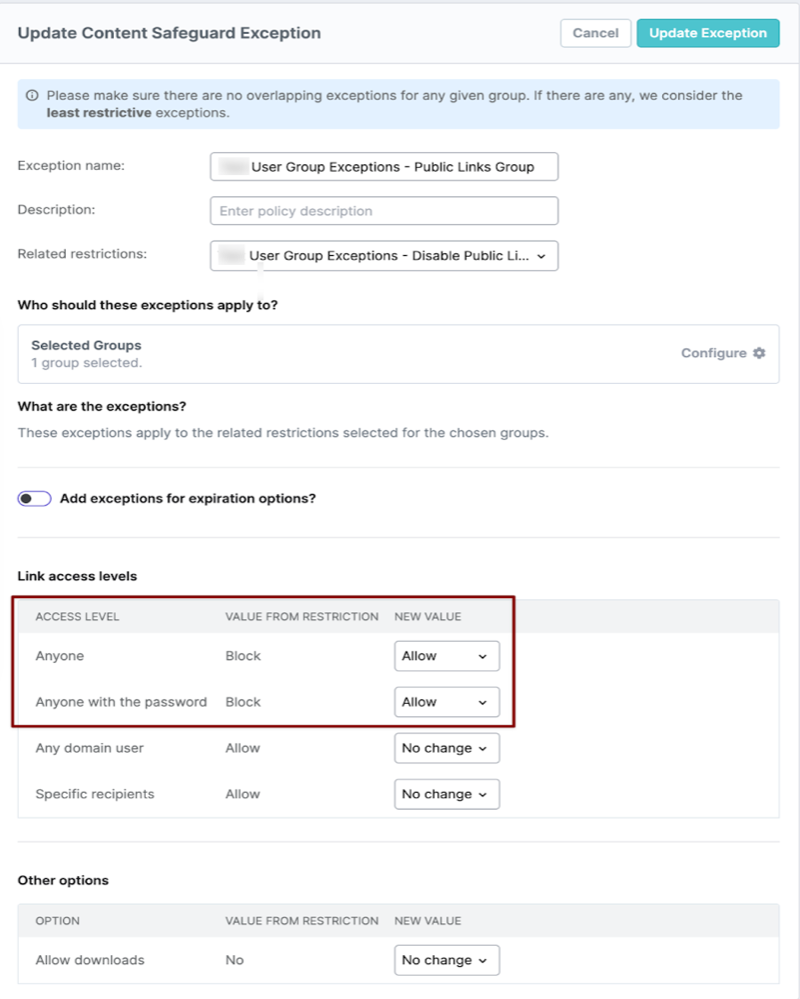Click the info icon in the notice banner
The image size is (800, 999).
tap(33, 96)
